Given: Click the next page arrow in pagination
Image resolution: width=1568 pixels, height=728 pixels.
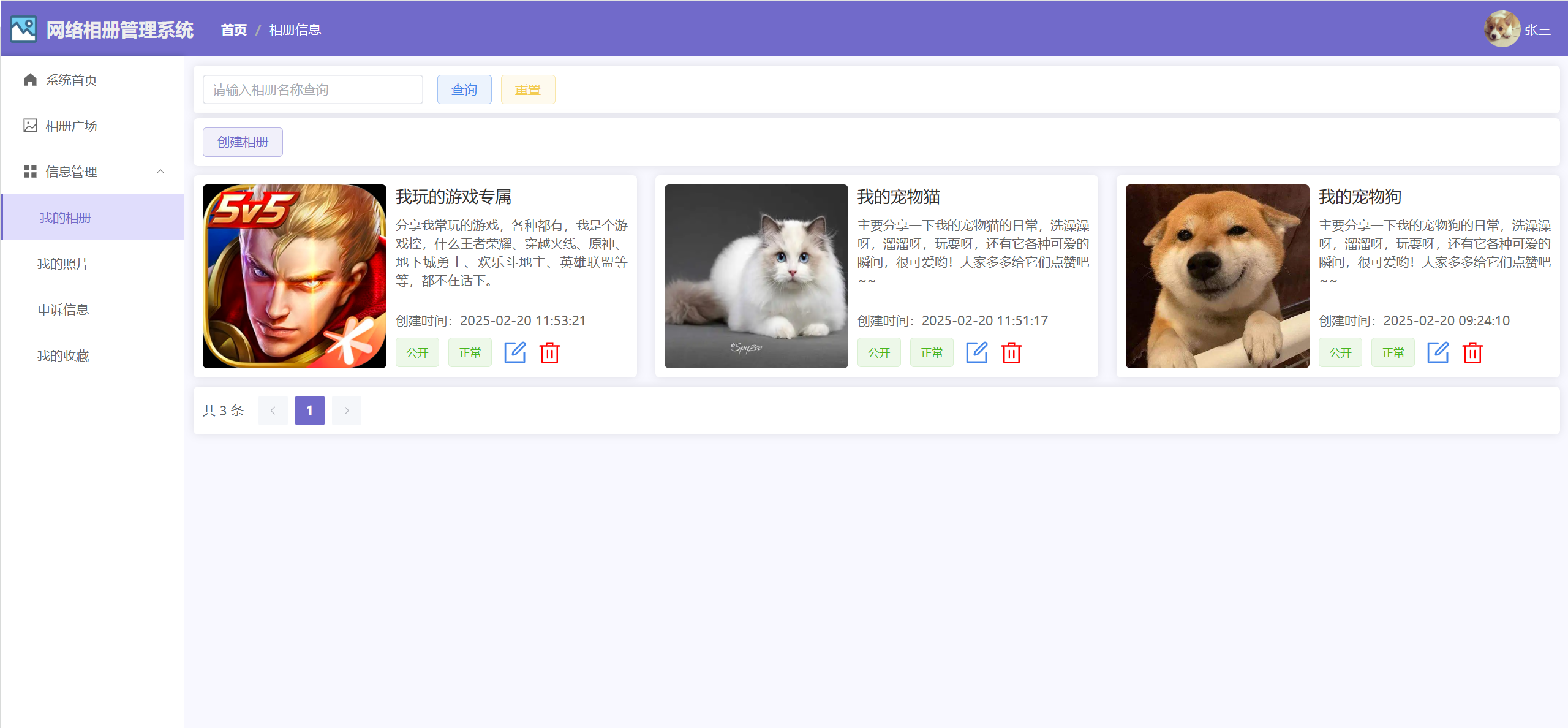Looking at the screenshot, I should coord(346,411).
